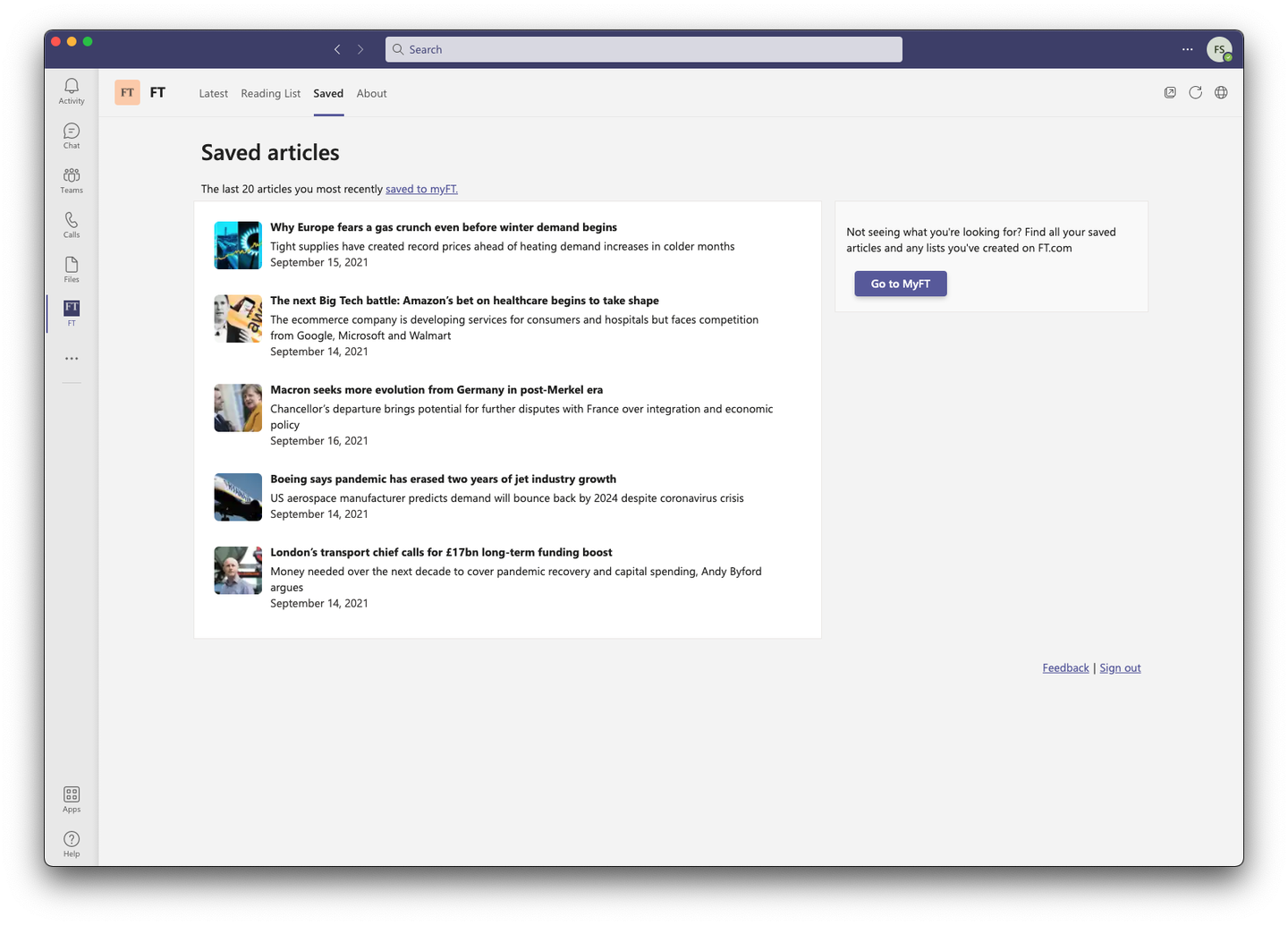This screenshot has height=925, width=1288.
Task: Open Files in the sidebar
Action: (72, 268)
